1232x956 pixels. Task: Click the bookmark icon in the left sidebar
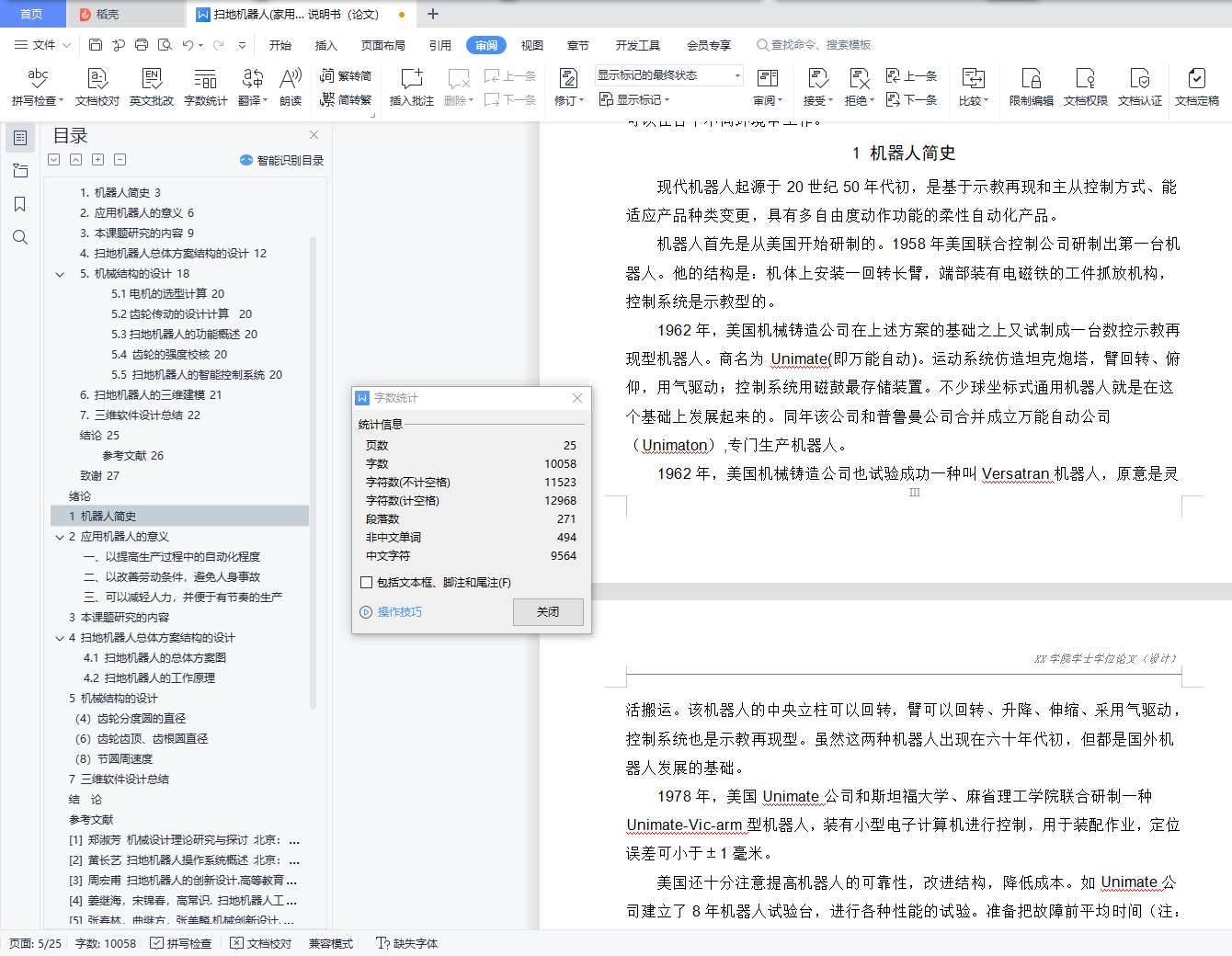click(x=20, y=204)
